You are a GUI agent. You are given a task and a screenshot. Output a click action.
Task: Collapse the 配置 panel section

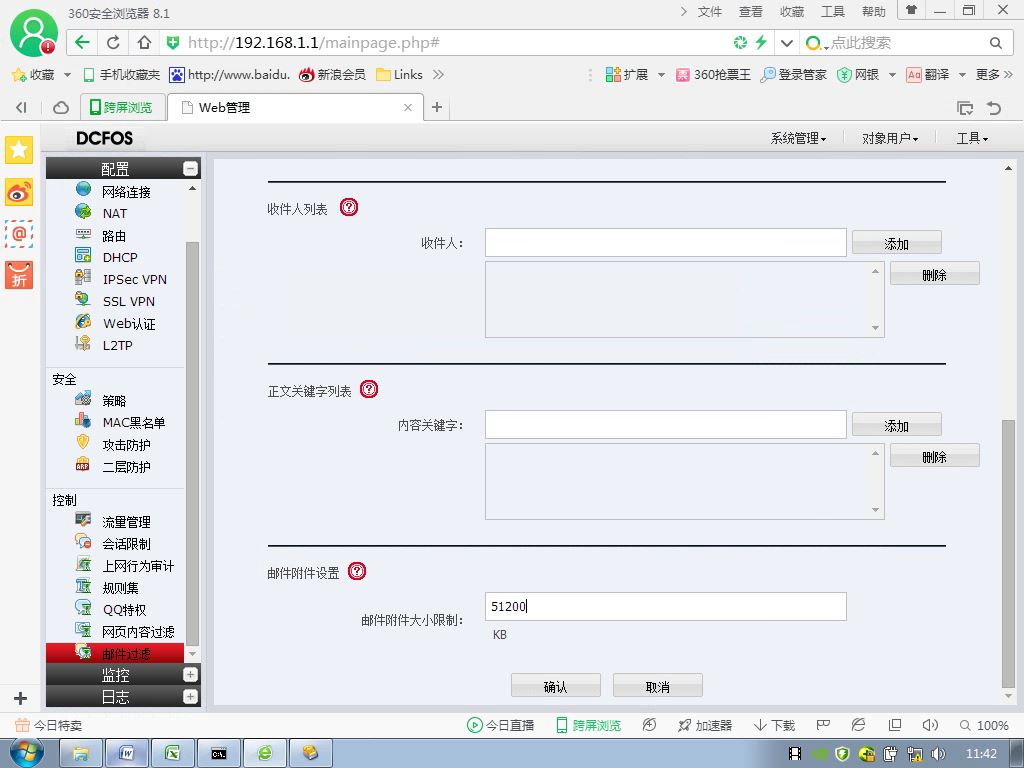tap(190, 169)
